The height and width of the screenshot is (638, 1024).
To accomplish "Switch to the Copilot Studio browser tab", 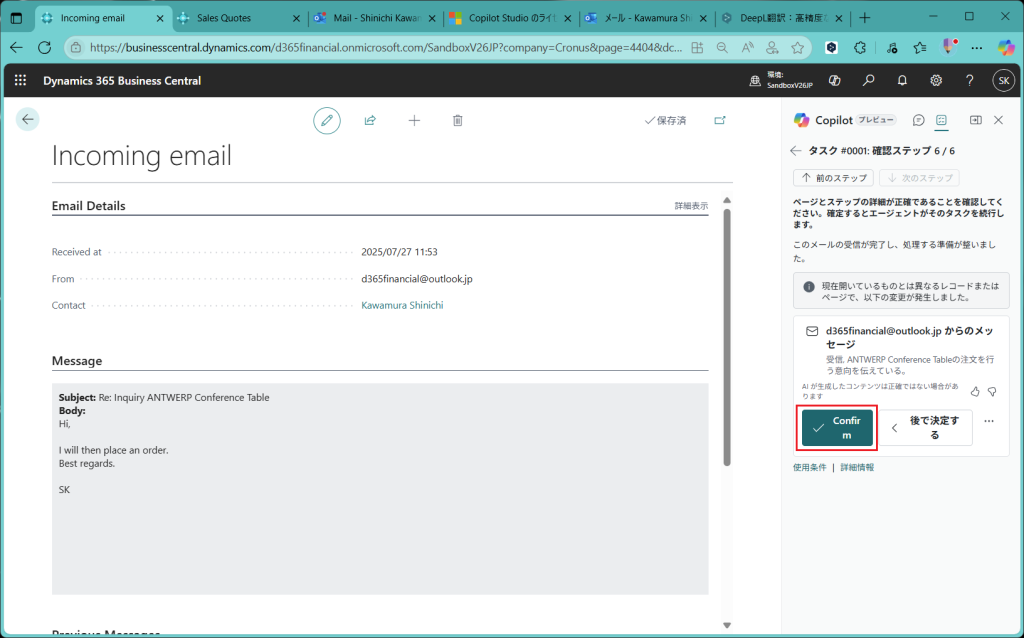I will [x=511, y=18].
